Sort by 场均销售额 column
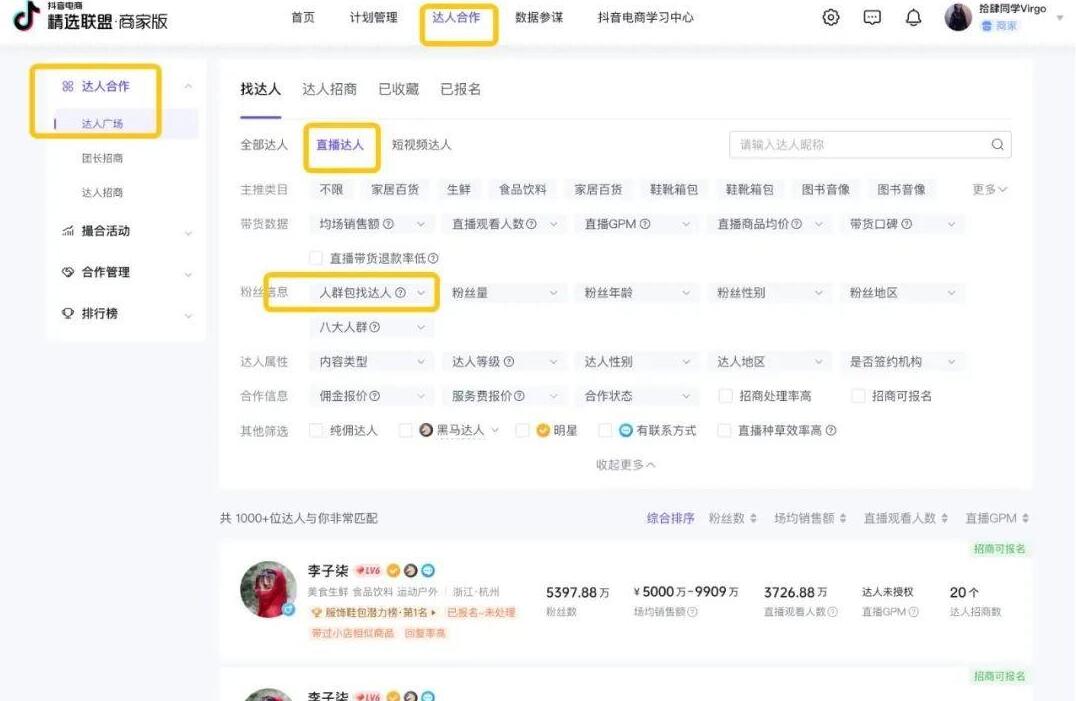Image resolution: width=1076 pixels, height=701 pixels. [x=810, y=519]
